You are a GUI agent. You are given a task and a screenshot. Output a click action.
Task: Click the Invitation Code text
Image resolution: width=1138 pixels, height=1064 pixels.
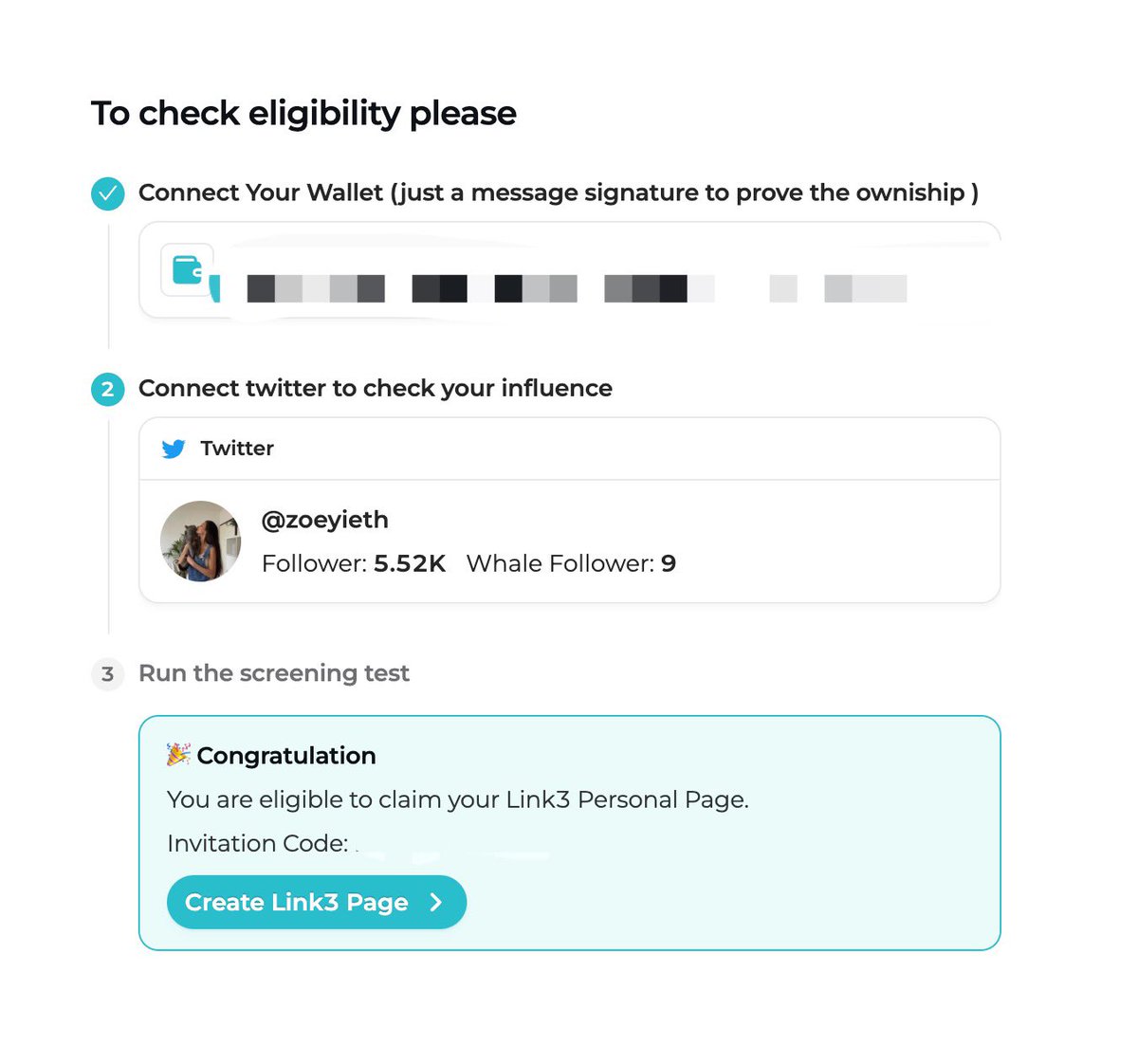click(258, 843)
